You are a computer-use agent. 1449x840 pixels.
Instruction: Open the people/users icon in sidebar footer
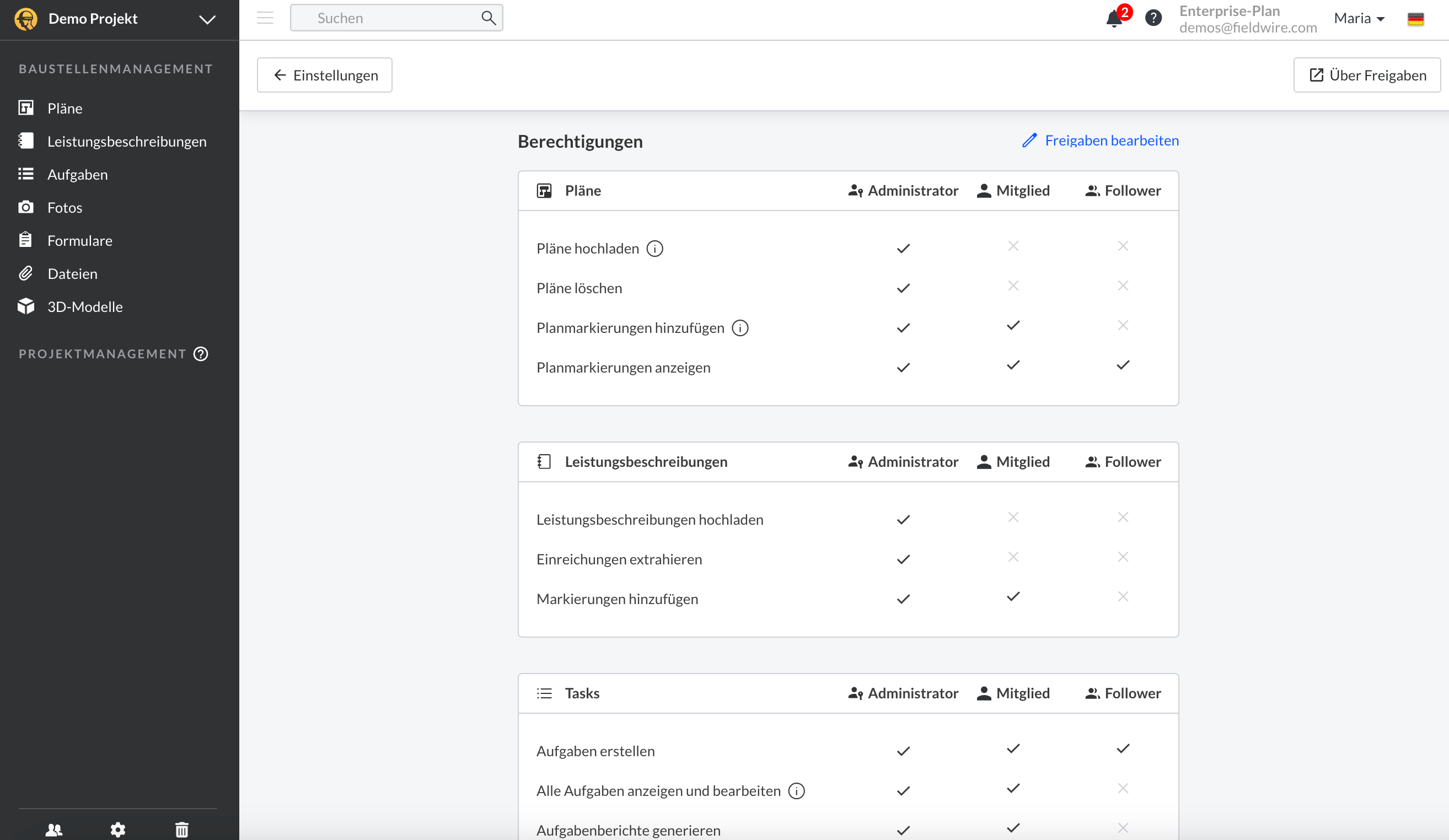54,830
